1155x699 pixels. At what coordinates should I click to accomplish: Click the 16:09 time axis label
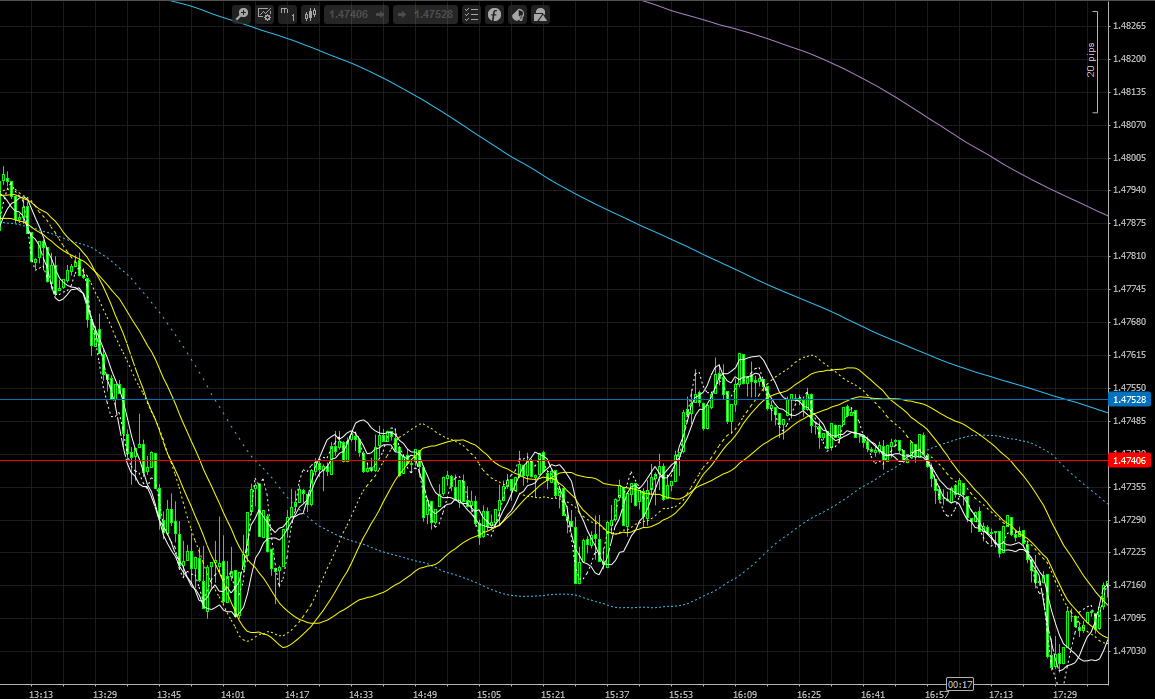tap(745, 693)
